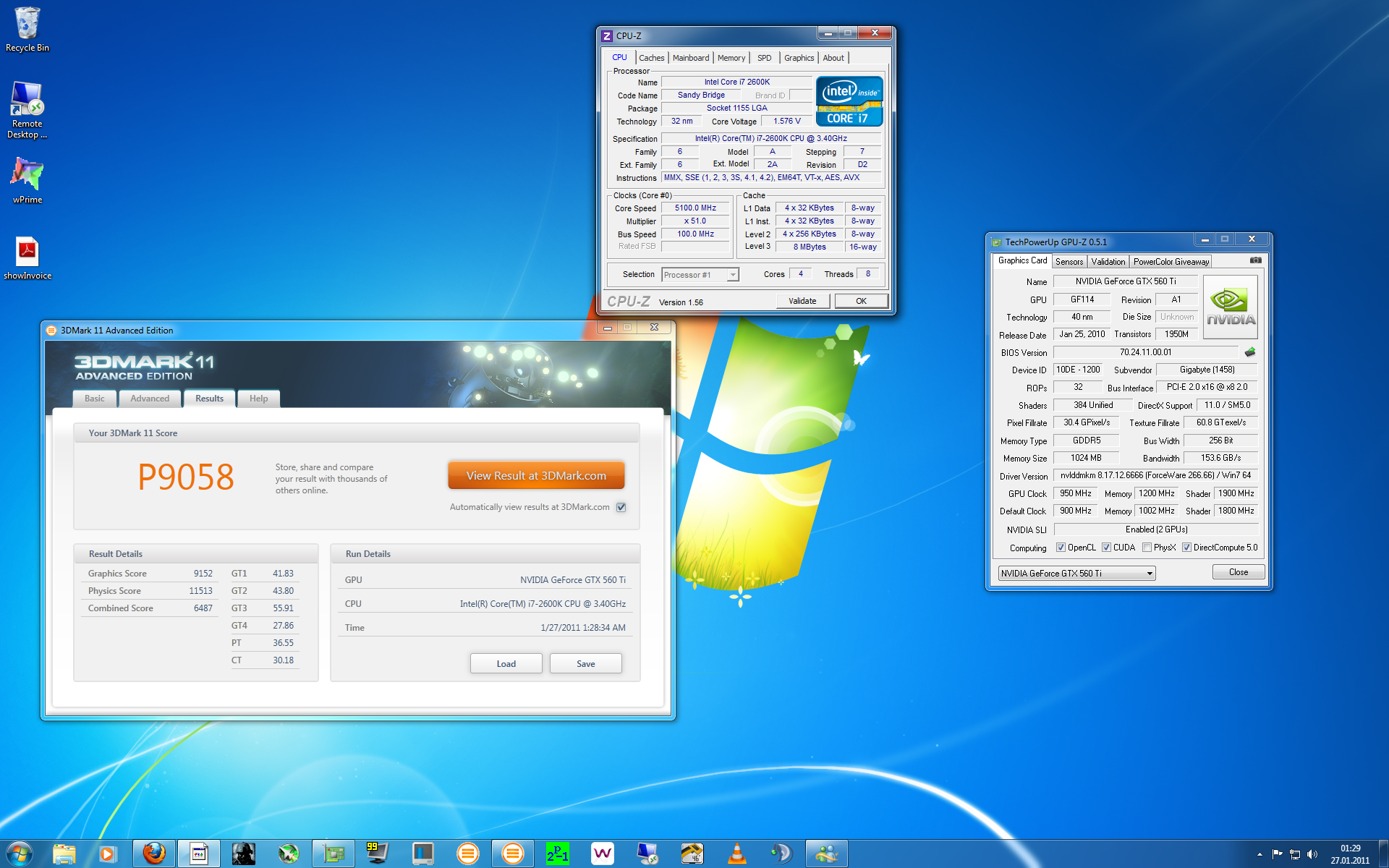
Task: Click the purple W taskbar icon
Action: pyautogui.click(x=603, y=854)
